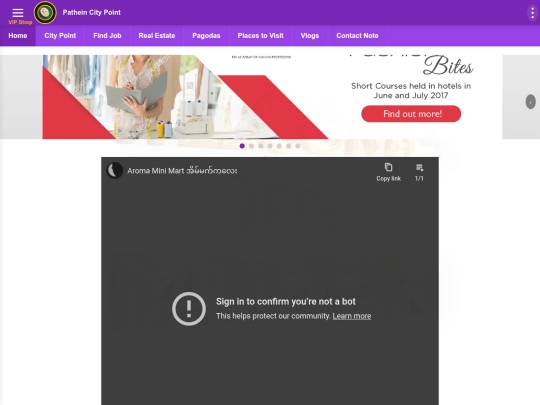Click the VIP Shop label
The height and width of the screenshot is (405, 540).
tap(20, 22)
